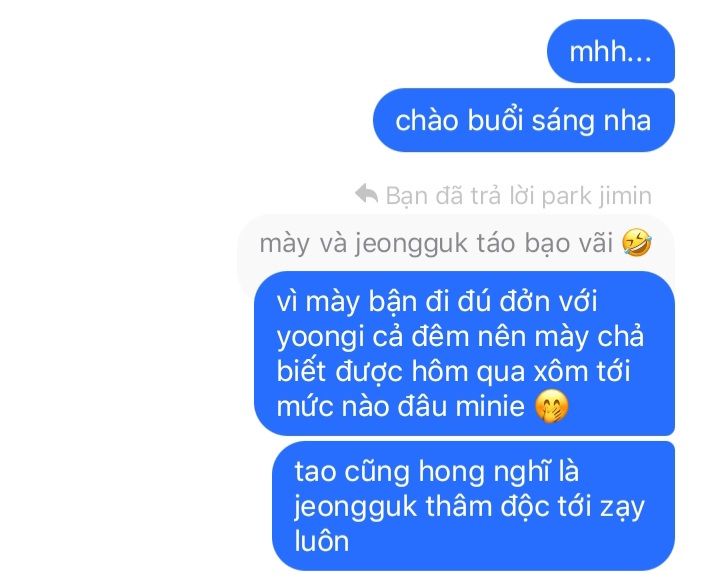This screenshot has height=585, width=720.
Task: Jump to quoted message "mày và jeongguk táo bạo vãi"
Action: 456,243
